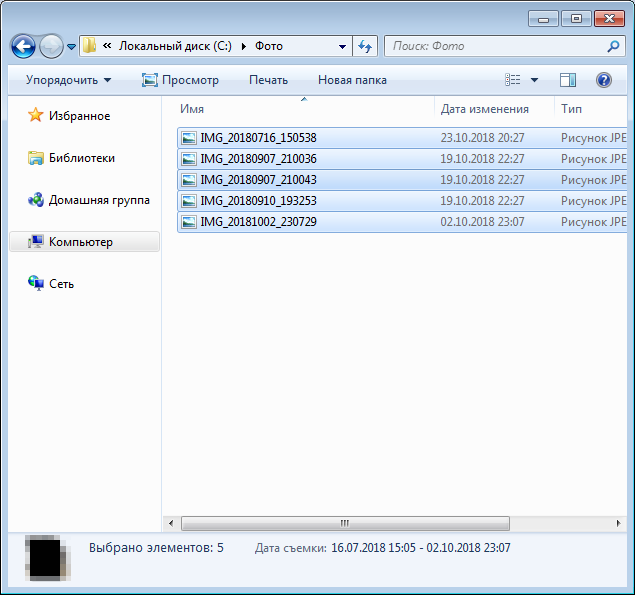Click the image icon of IMG_20180716_150538
635x595 pixels.
click(189, 138)
